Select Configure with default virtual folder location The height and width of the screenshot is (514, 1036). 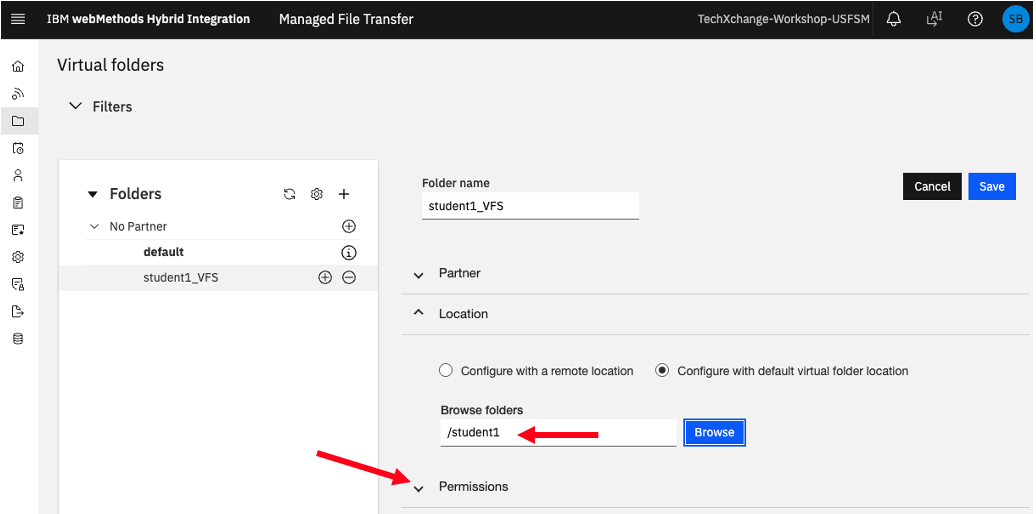click(x=782, y=371)
